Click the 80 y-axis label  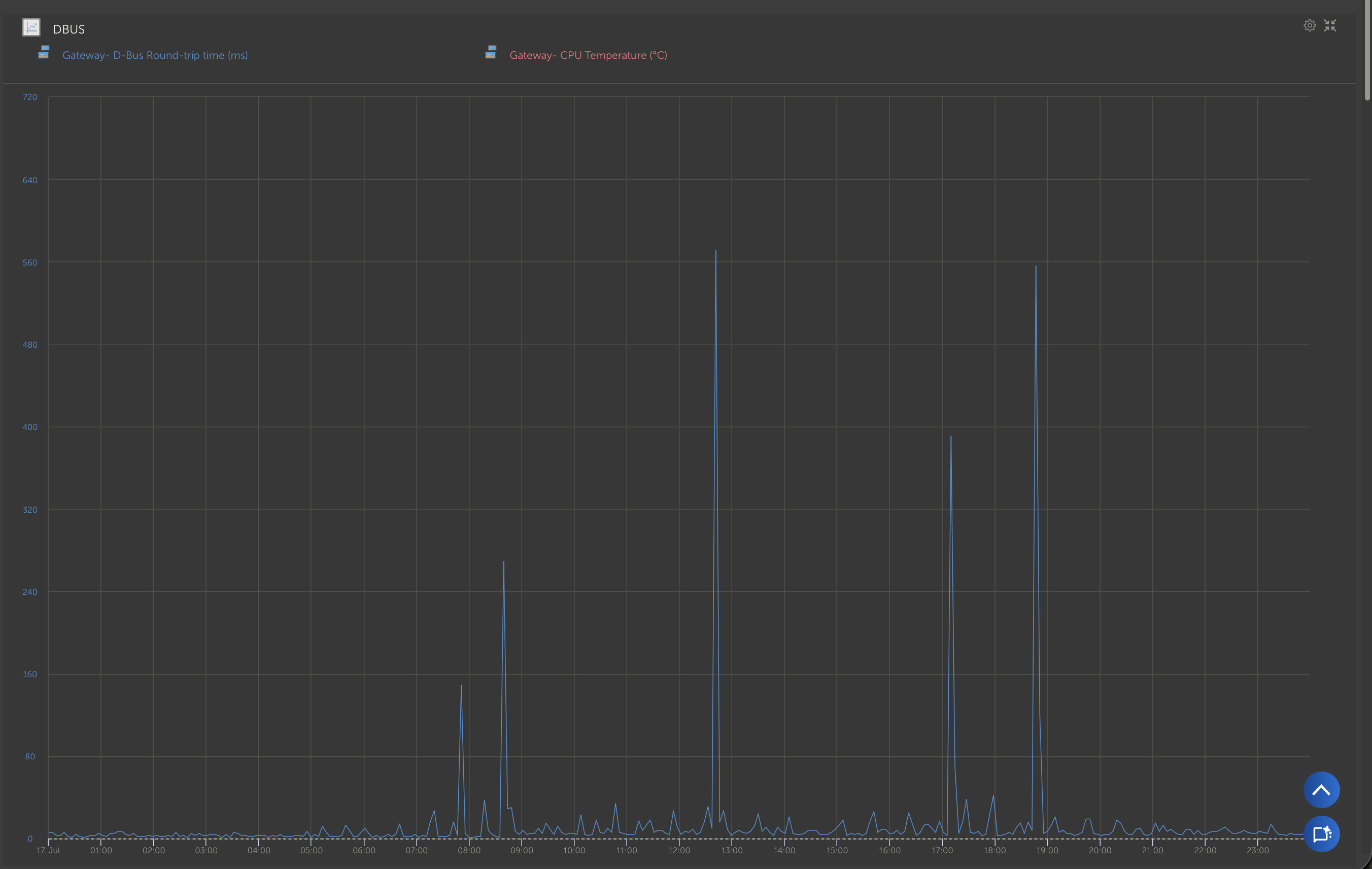click(30, 756)
